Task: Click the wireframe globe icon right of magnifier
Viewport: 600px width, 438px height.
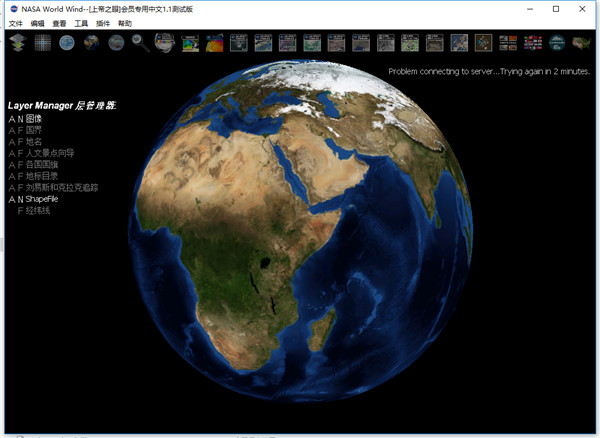Action: pyautogui.click(x=165, y=42)
